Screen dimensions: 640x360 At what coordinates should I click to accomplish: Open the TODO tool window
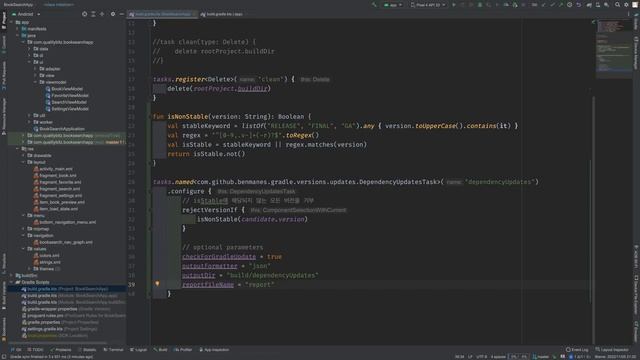click(35, 350)
